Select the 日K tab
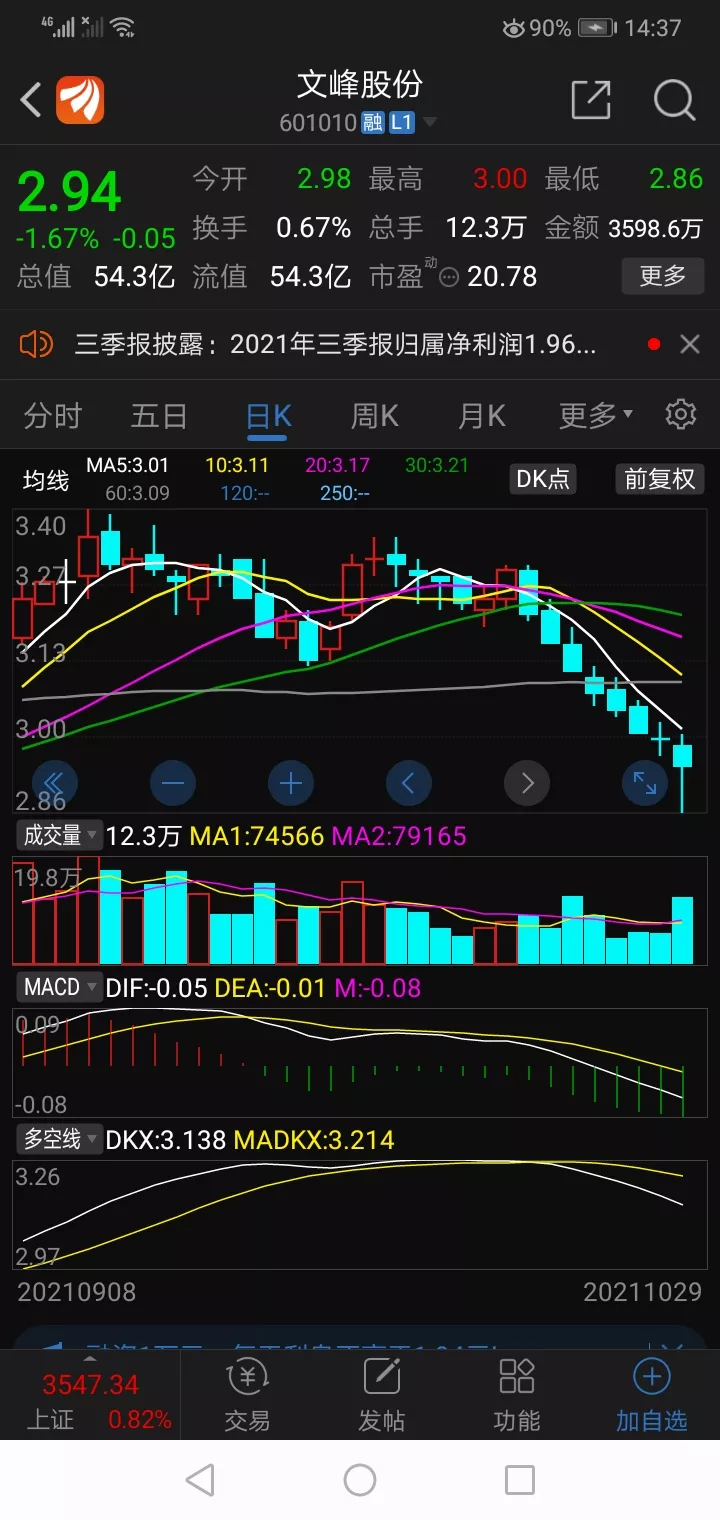This screenshot has height=1520, width=720. click(x=269, y=415)
